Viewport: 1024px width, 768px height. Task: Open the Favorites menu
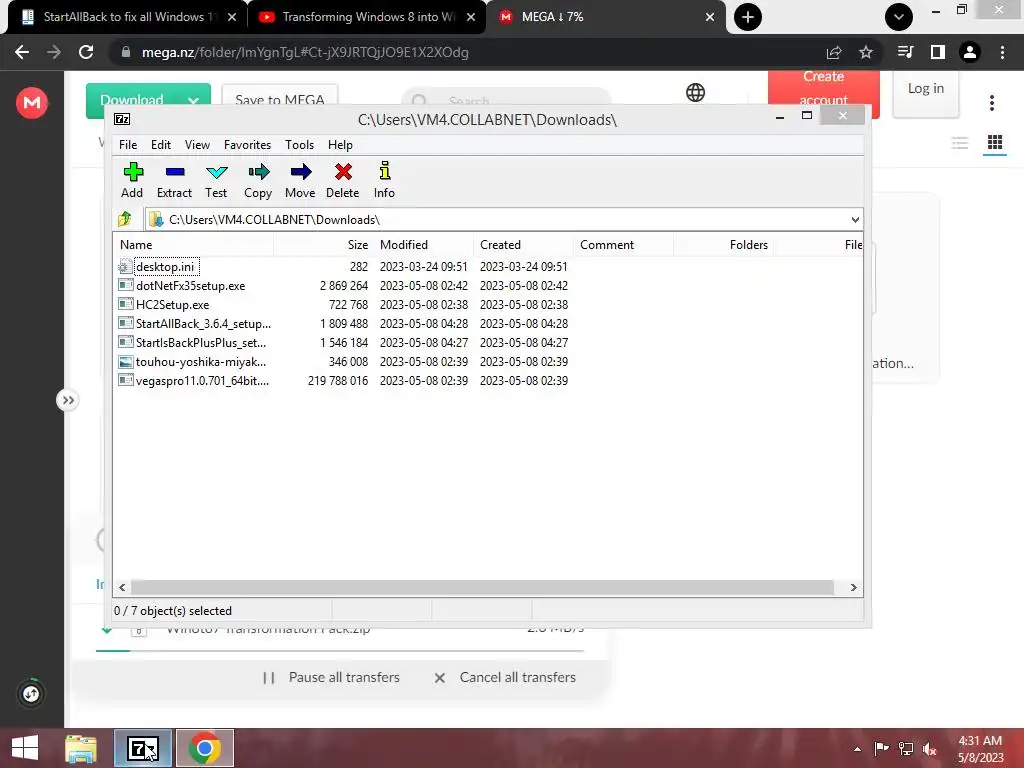pyautogui.click(x=247, y=145)
